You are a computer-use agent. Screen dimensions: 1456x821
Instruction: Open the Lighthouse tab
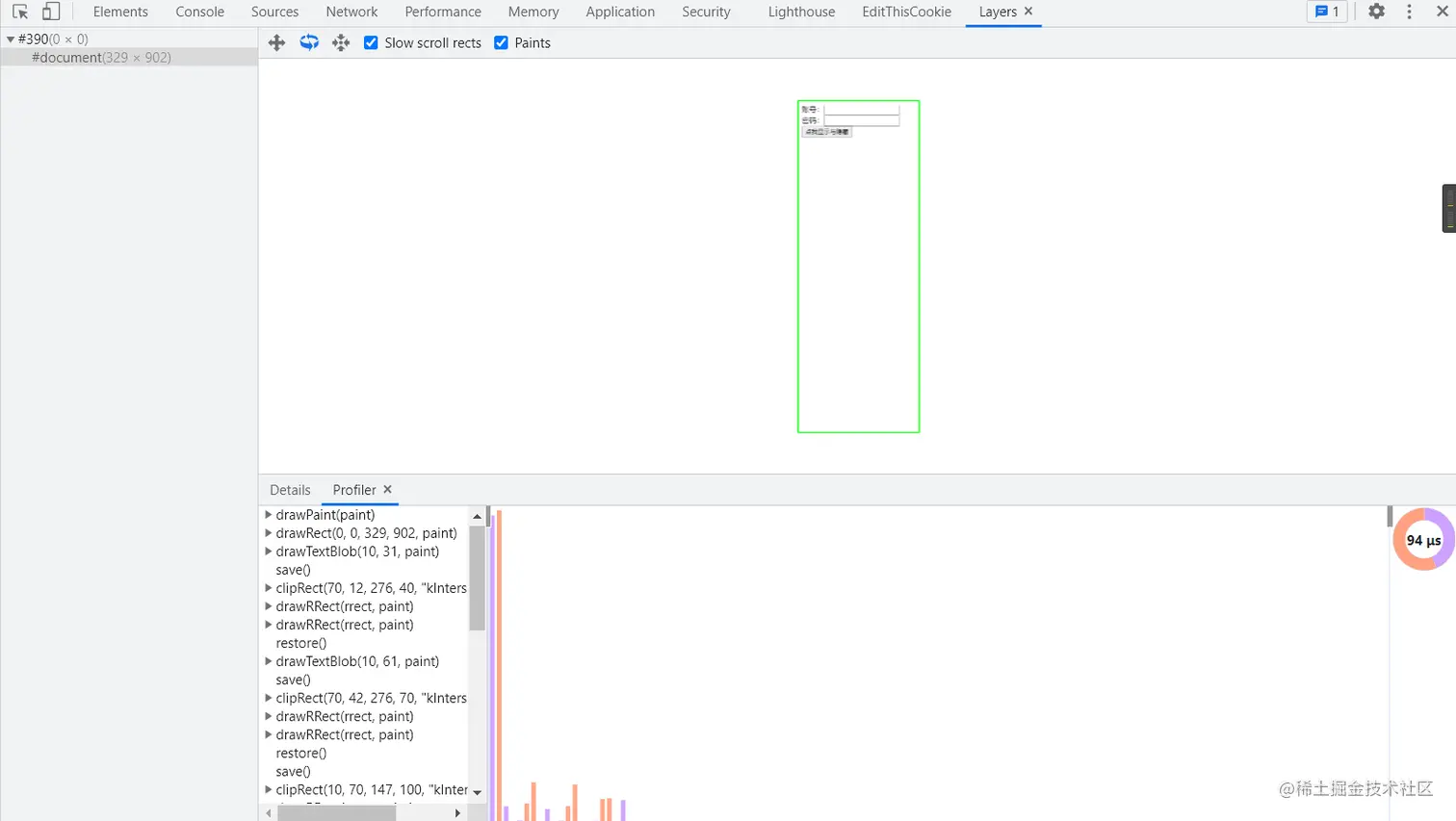coord(801,12)
